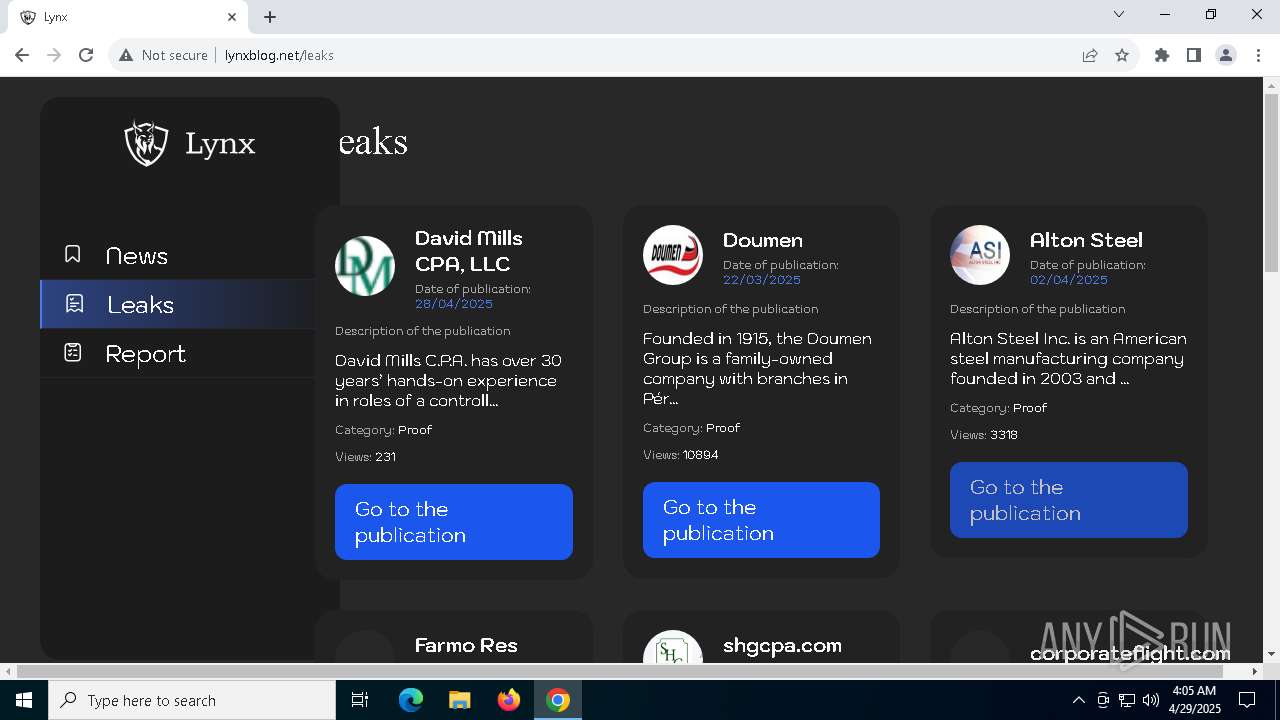Open File Explorer from taskbar
Viewport: 1280px width, 720px height.
click(459, 700)
